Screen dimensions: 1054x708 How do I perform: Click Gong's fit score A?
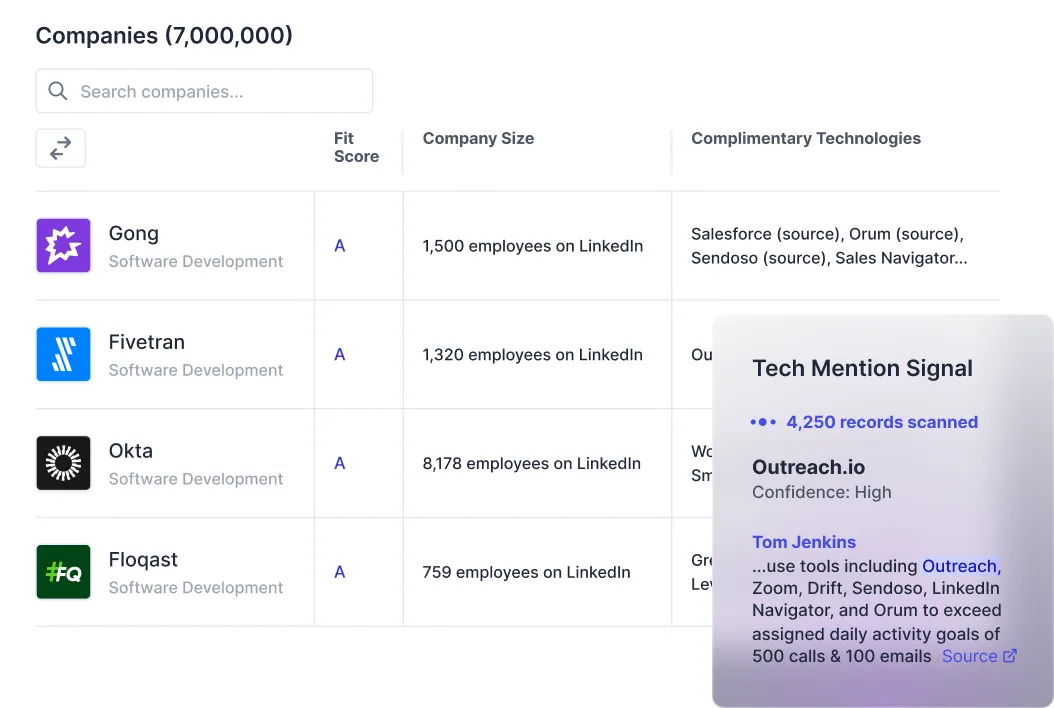pyautogui.click(x=339, y=246)
